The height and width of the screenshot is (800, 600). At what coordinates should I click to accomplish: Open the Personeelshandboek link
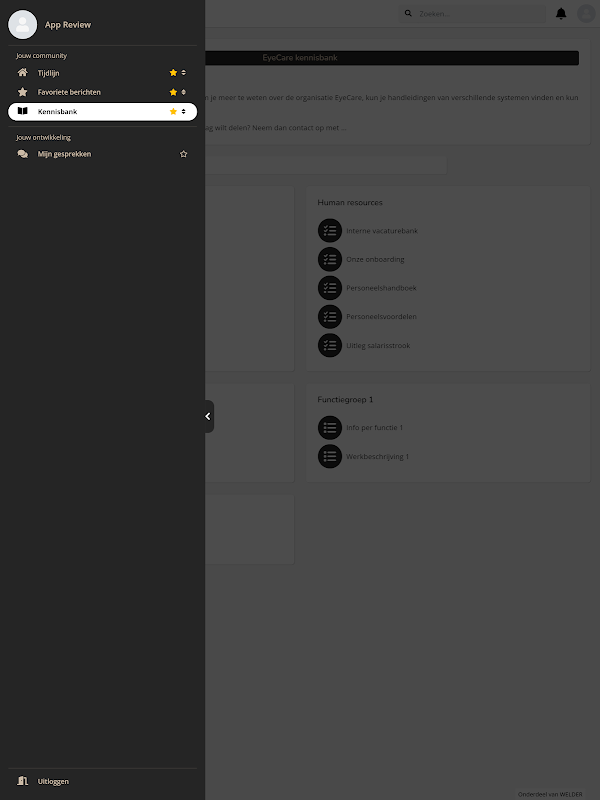[381, 288]
